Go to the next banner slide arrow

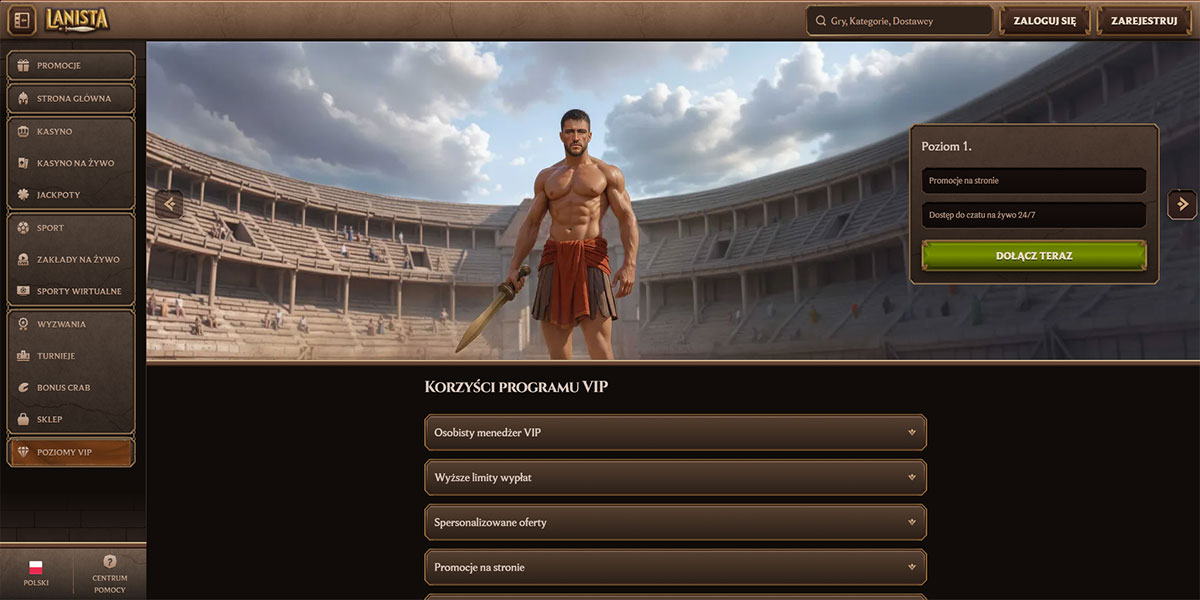point(1182,204)
